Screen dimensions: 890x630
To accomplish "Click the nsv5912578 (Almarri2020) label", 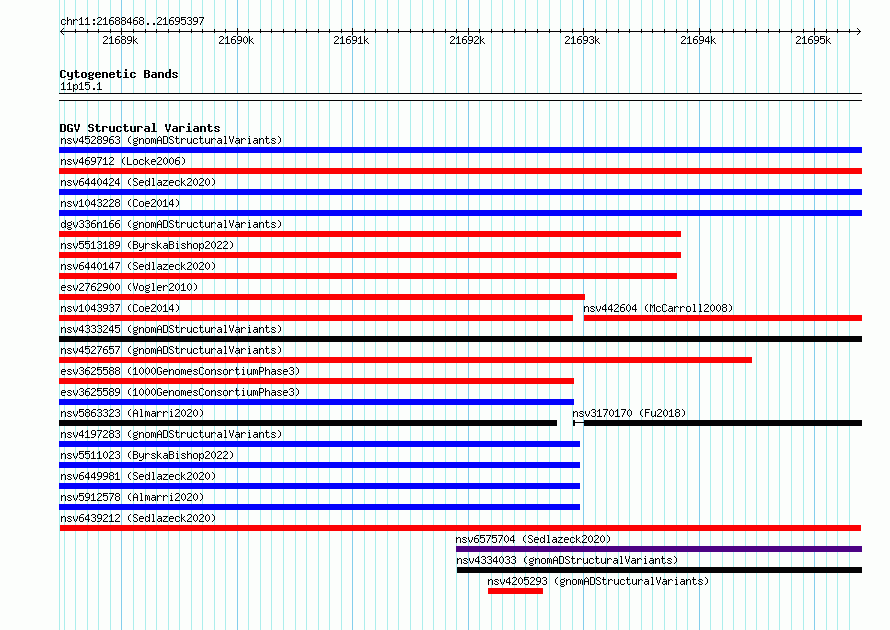I will point(132,497).
